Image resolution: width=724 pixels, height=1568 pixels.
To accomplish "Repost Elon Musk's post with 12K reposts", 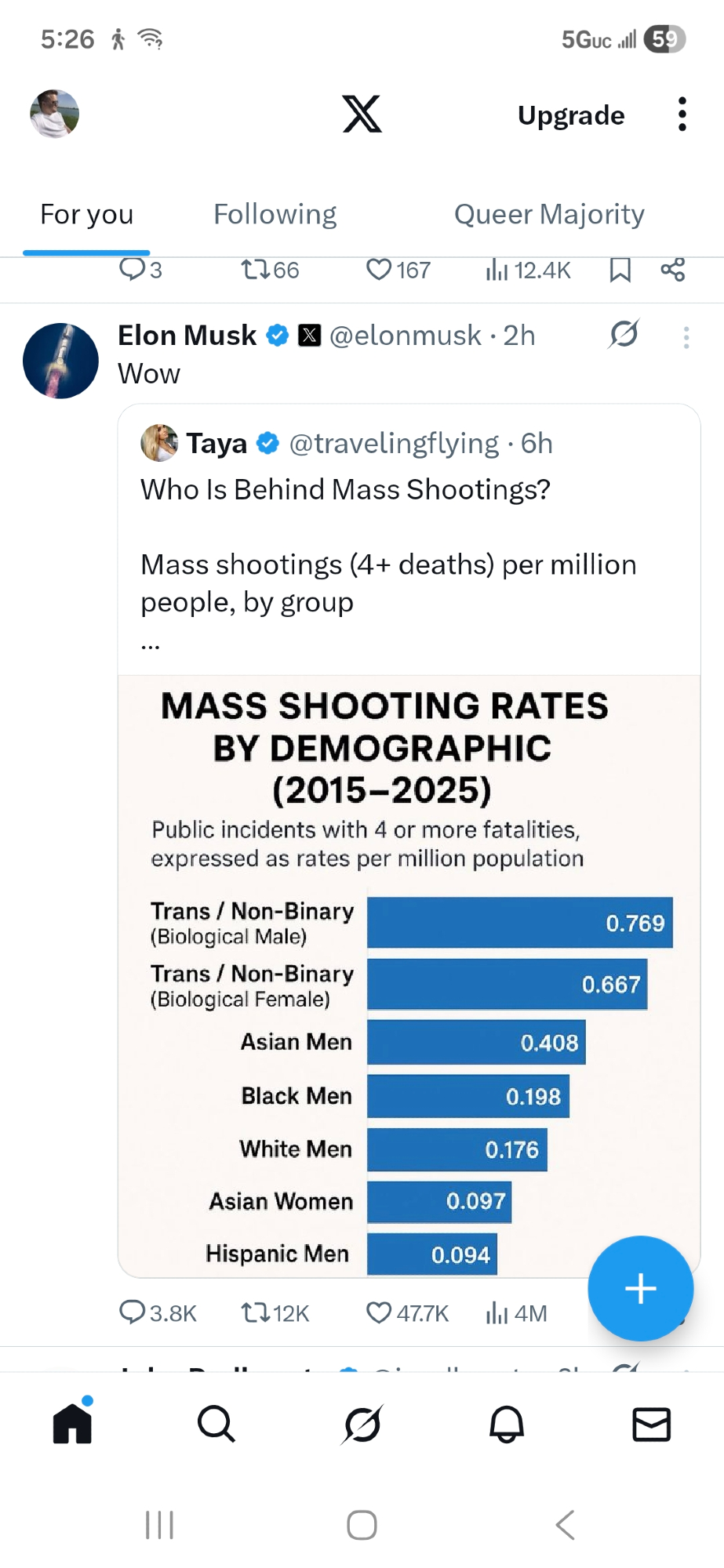I will [x=255, y=1312].
